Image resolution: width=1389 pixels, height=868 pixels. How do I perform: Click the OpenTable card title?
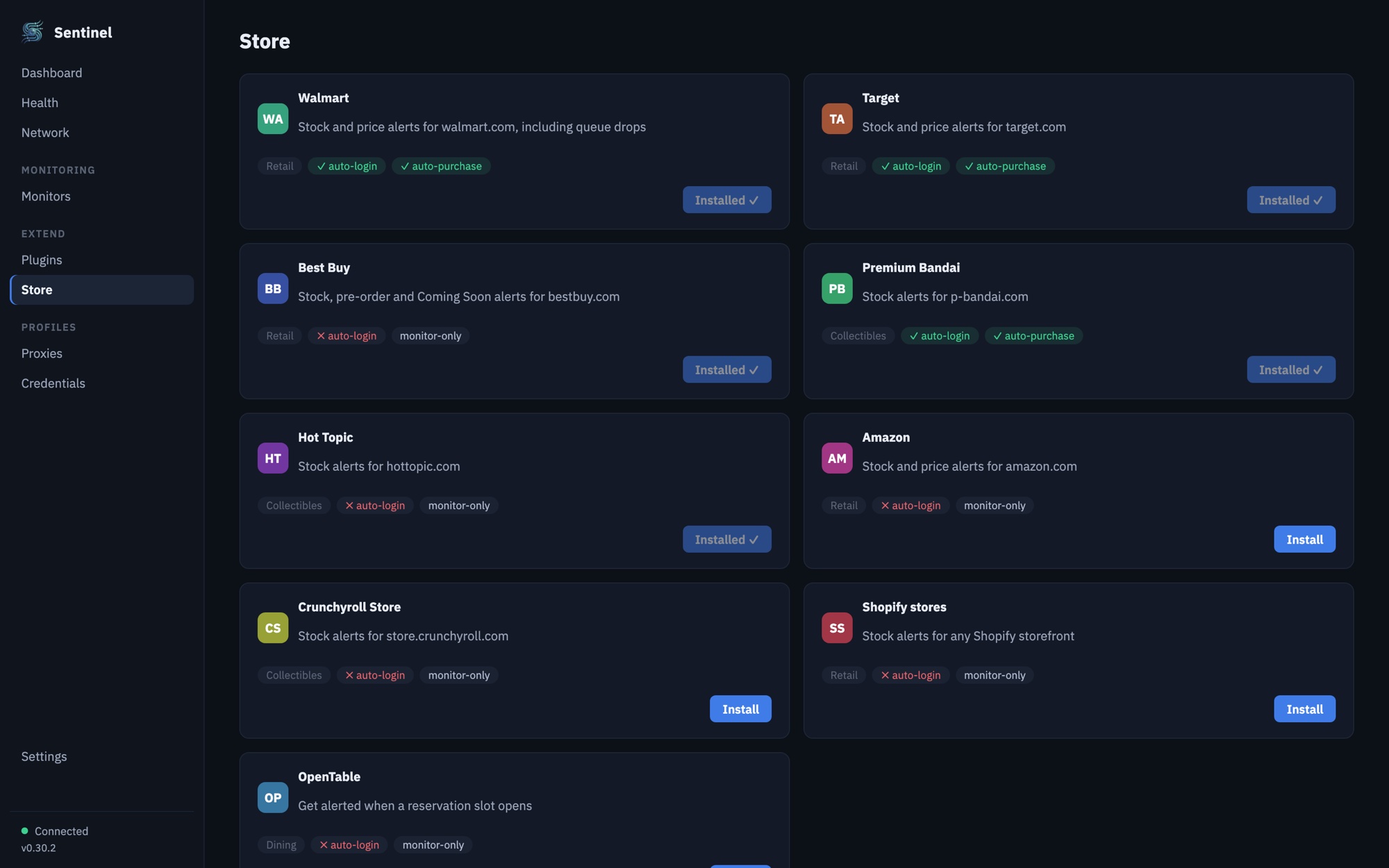point(329,776)
